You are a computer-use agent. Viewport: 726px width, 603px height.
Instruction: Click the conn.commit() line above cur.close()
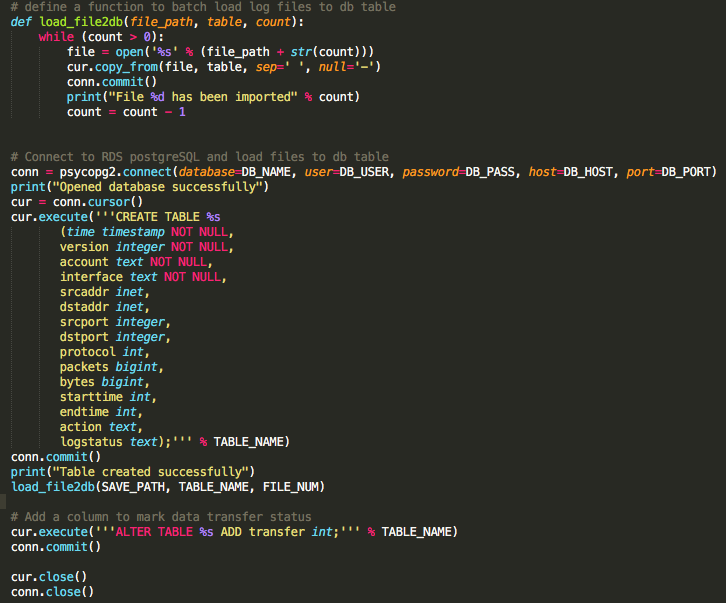(x=56, y=547)
